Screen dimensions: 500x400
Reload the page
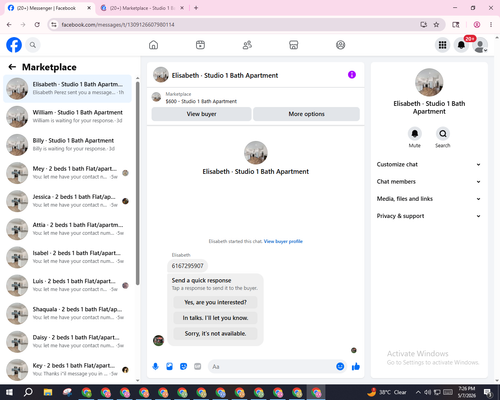tap(37, 25)
